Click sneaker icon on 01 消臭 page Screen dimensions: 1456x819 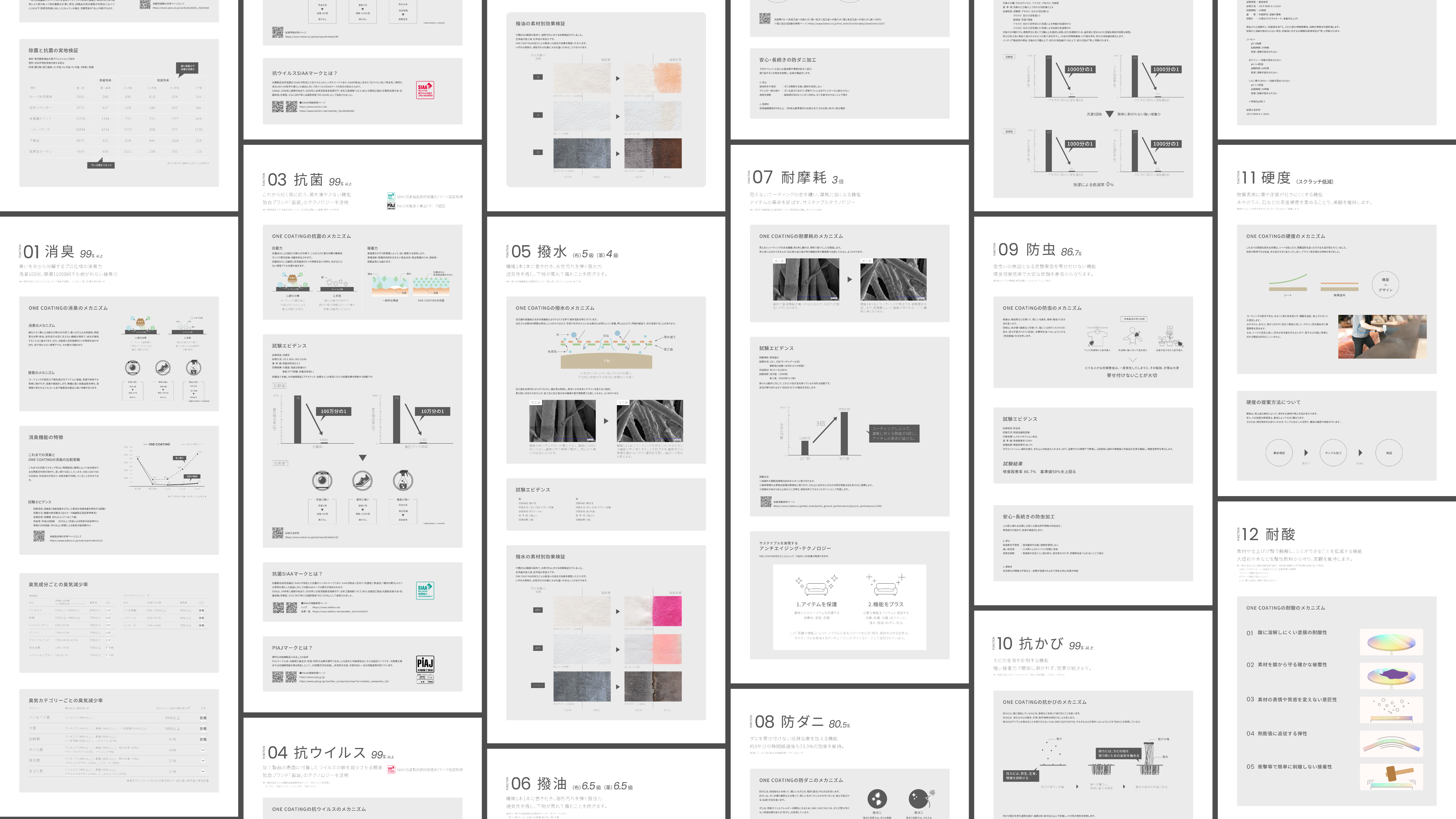tap(163, 368)
